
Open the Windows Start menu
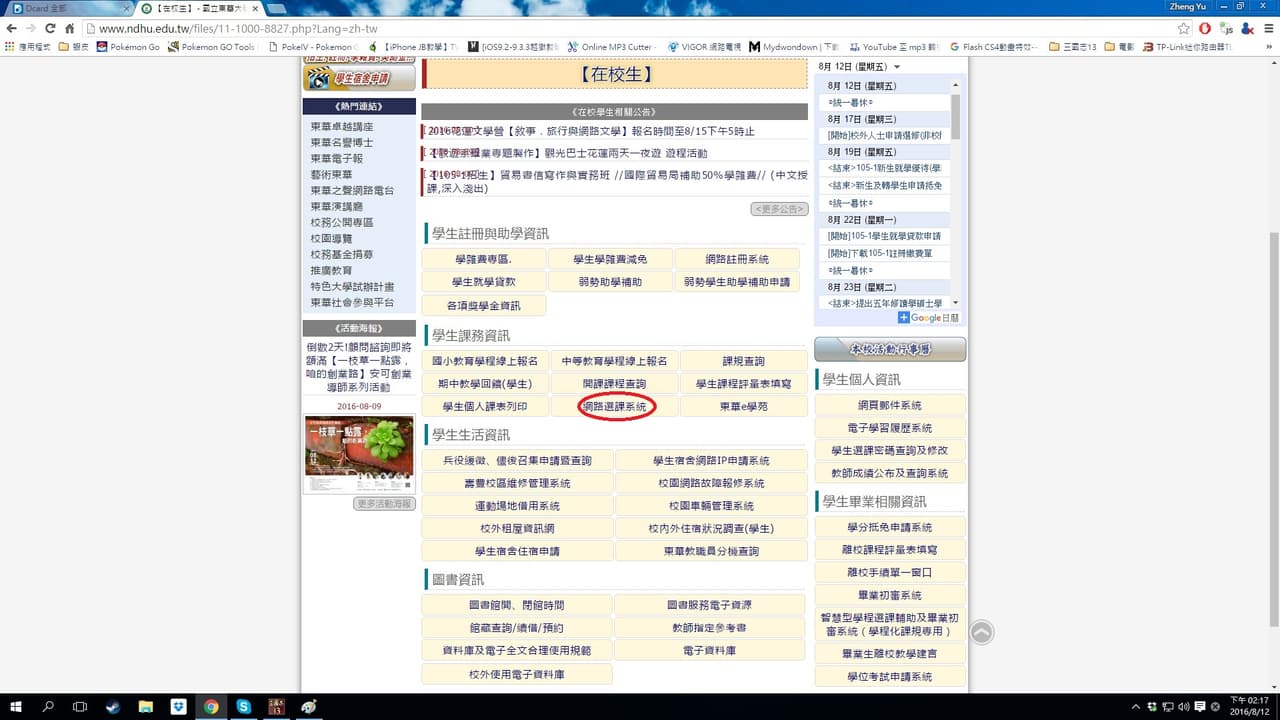pyautogui.click(x=16, y=706)
